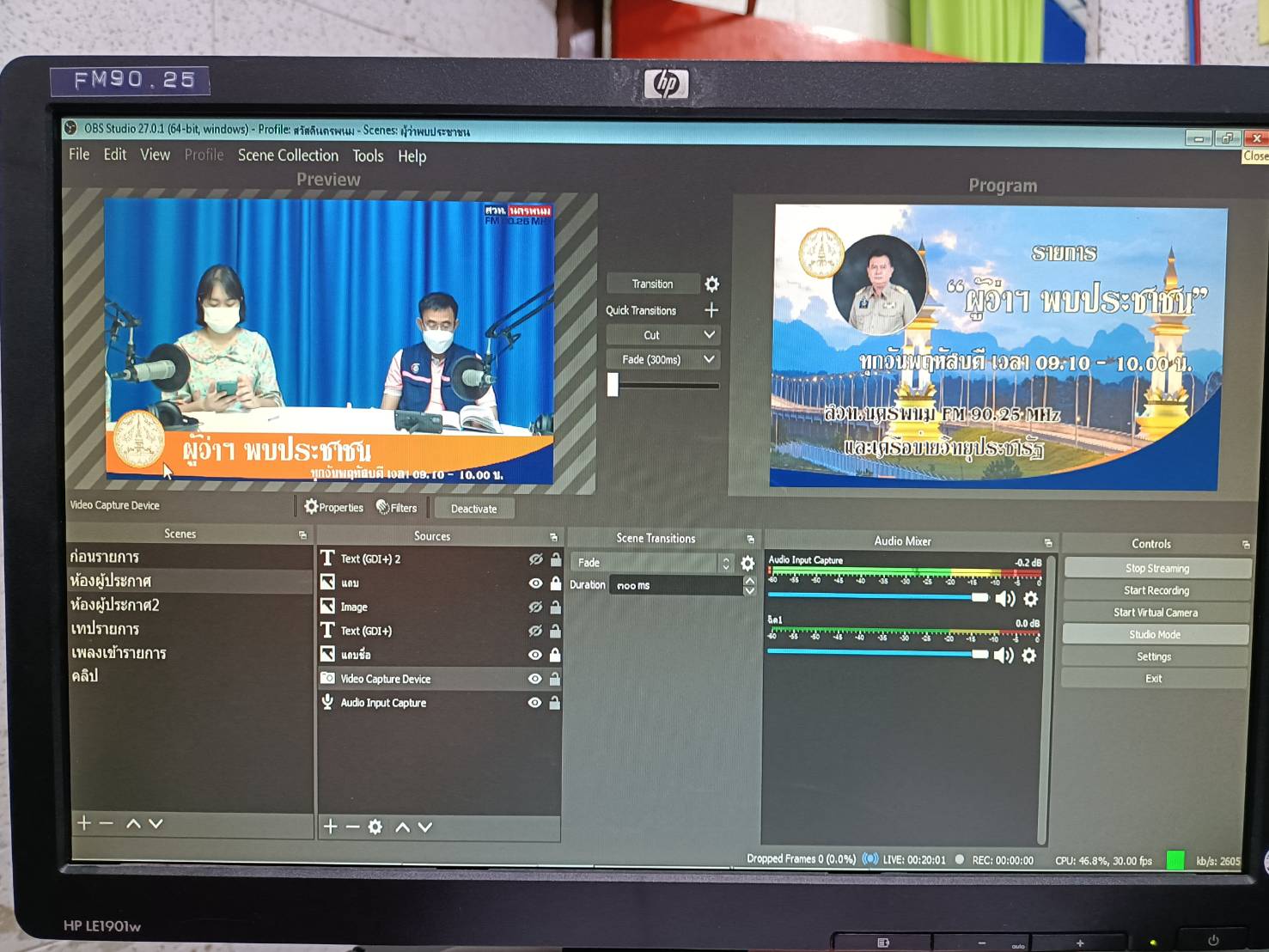Open settings gear beside the Transition button
This screenshot has height=952, width=1269.
711,284
